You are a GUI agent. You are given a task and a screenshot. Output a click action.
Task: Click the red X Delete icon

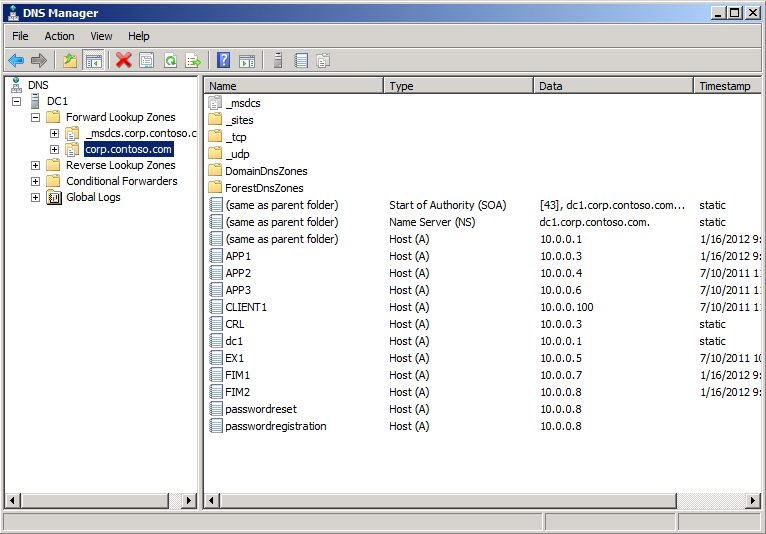pyautogui.click(x=124, y=61)
